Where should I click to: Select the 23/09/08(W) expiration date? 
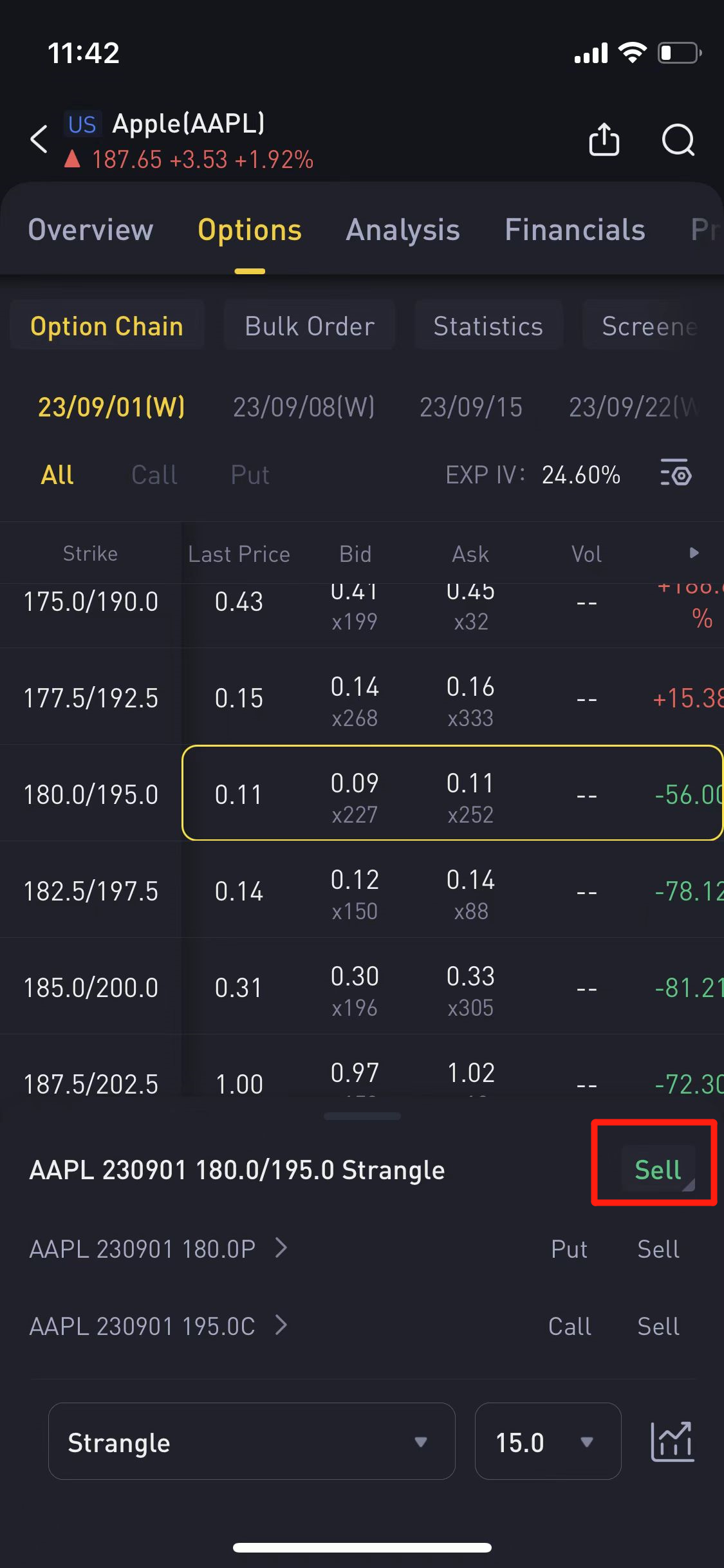[x=304, y=407]
